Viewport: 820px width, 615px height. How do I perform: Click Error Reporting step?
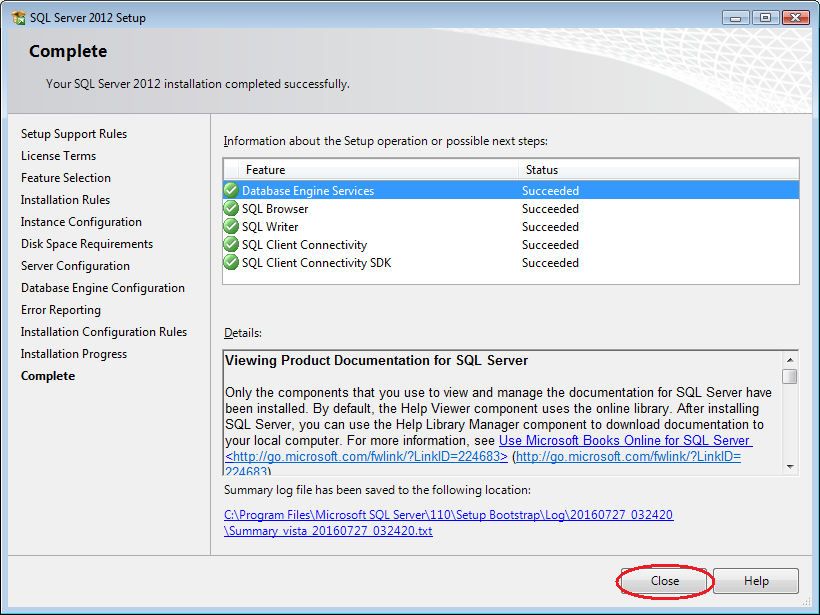click(61, 310)
